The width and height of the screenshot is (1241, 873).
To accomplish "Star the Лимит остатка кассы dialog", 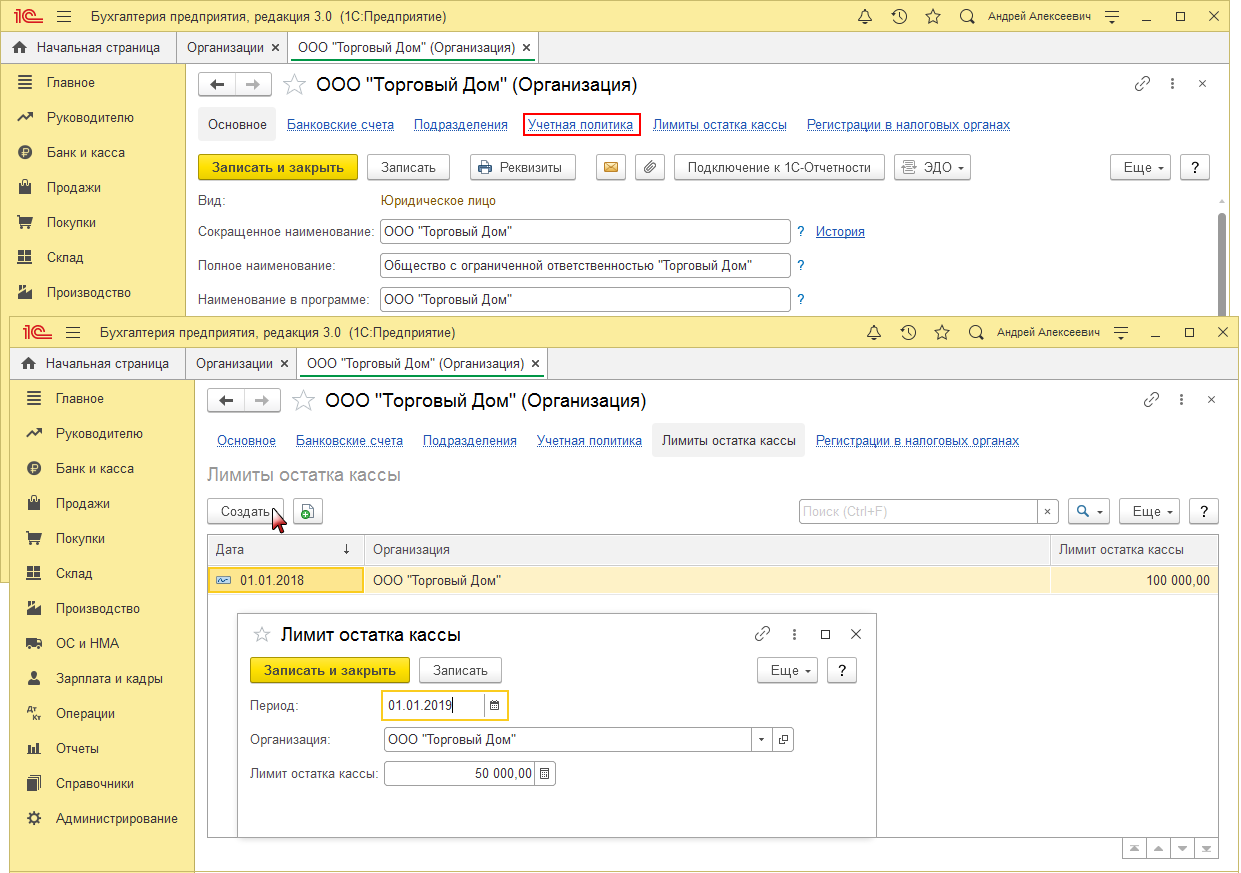I will click(262, 634).
